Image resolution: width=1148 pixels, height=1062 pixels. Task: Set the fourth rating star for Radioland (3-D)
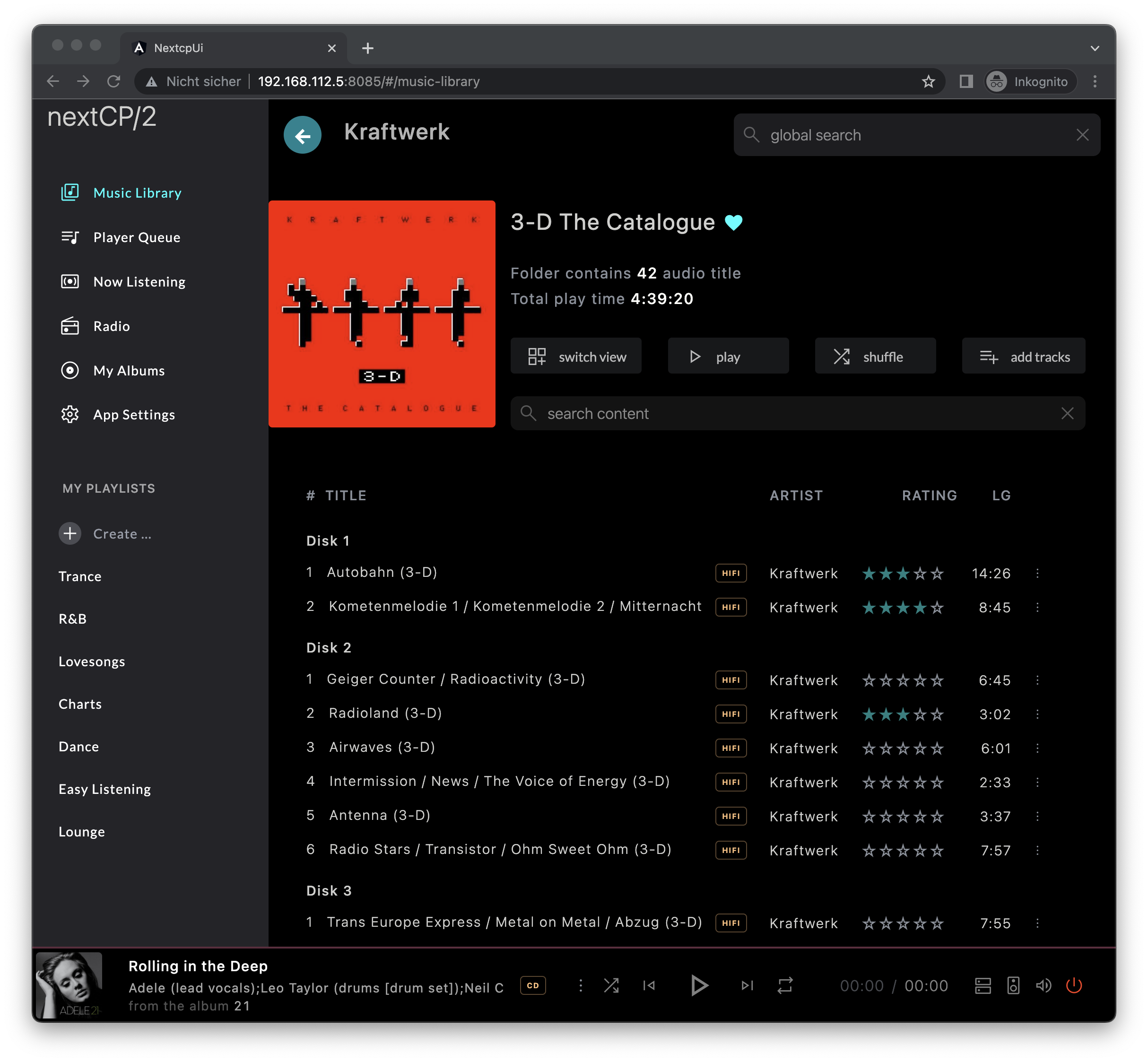tap(920, 714)
